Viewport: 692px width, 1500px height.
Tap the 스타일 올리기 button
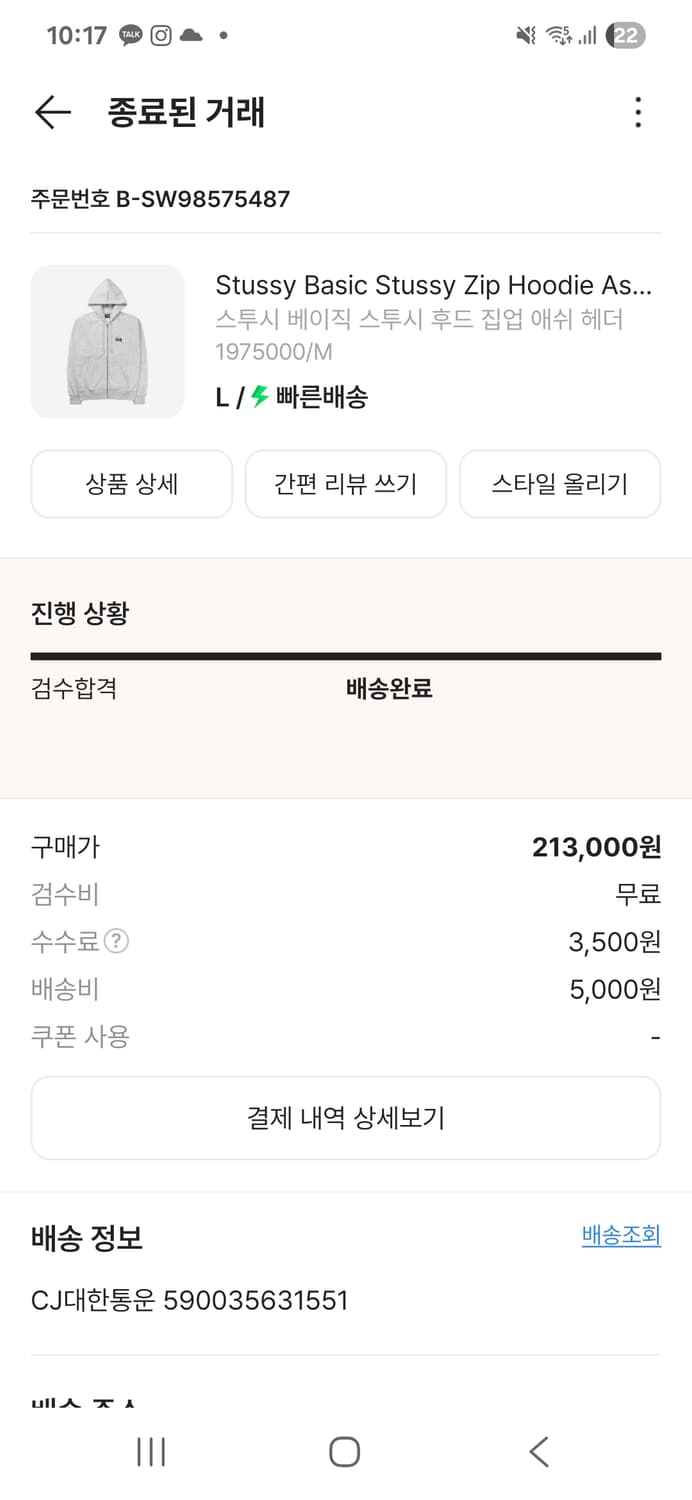point(560,484)
